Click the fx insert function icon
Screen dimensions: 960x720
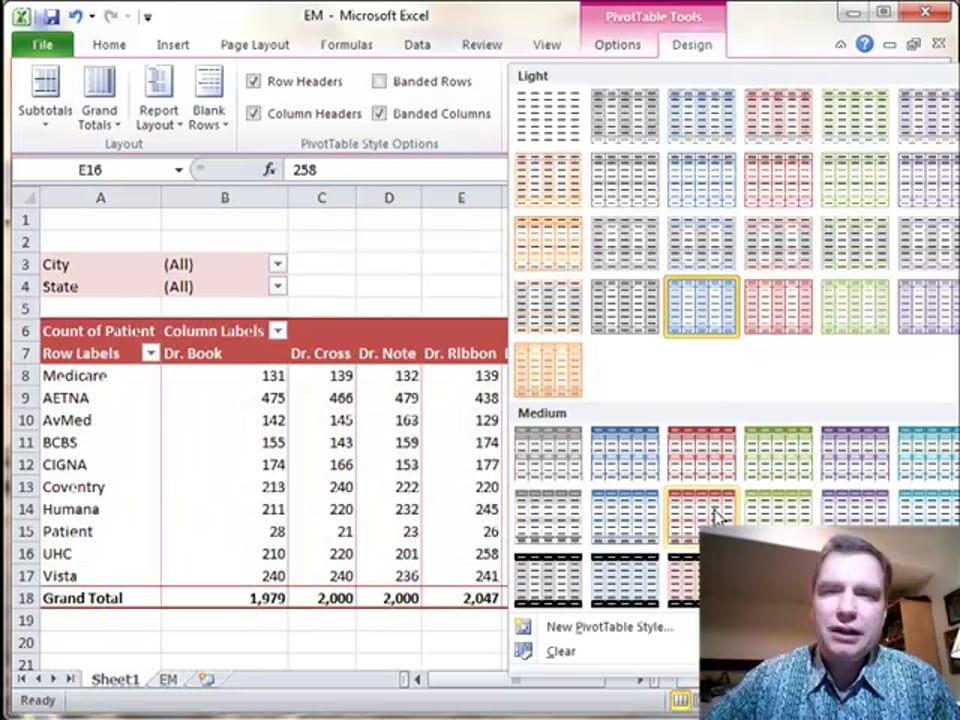tap(269, 170)
